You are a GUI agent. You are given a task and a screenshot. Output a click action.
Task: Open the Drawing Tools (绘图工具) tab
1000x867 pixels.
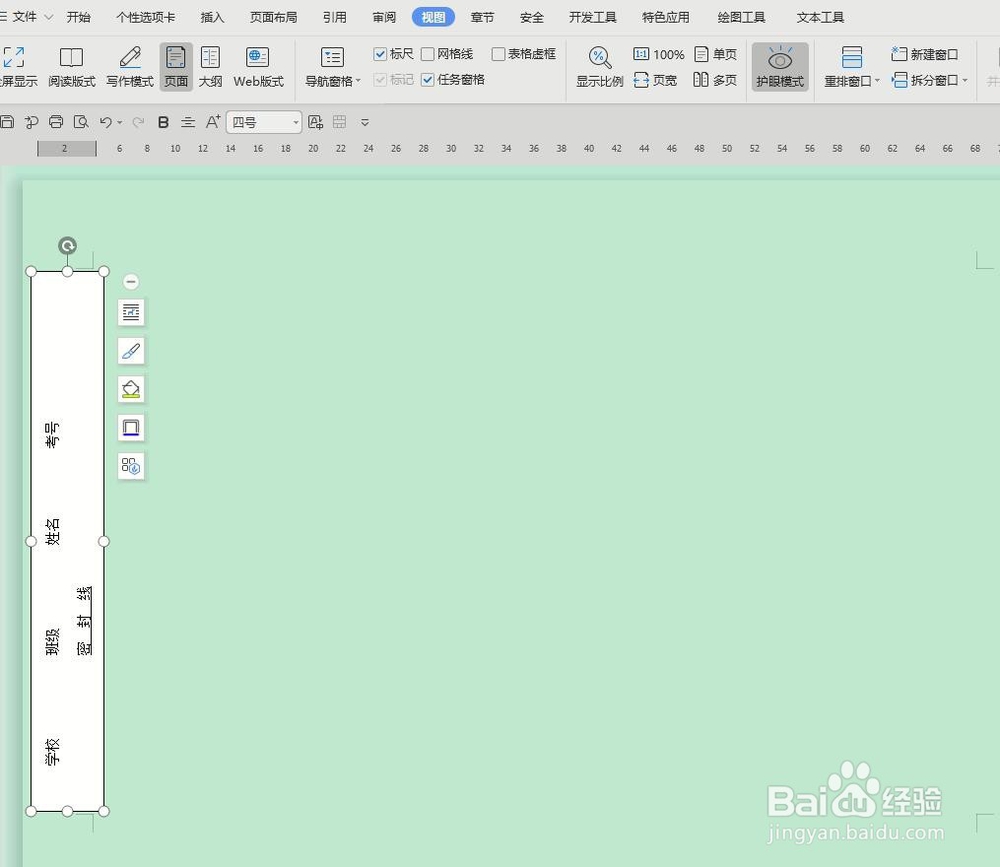click(741, 17)
